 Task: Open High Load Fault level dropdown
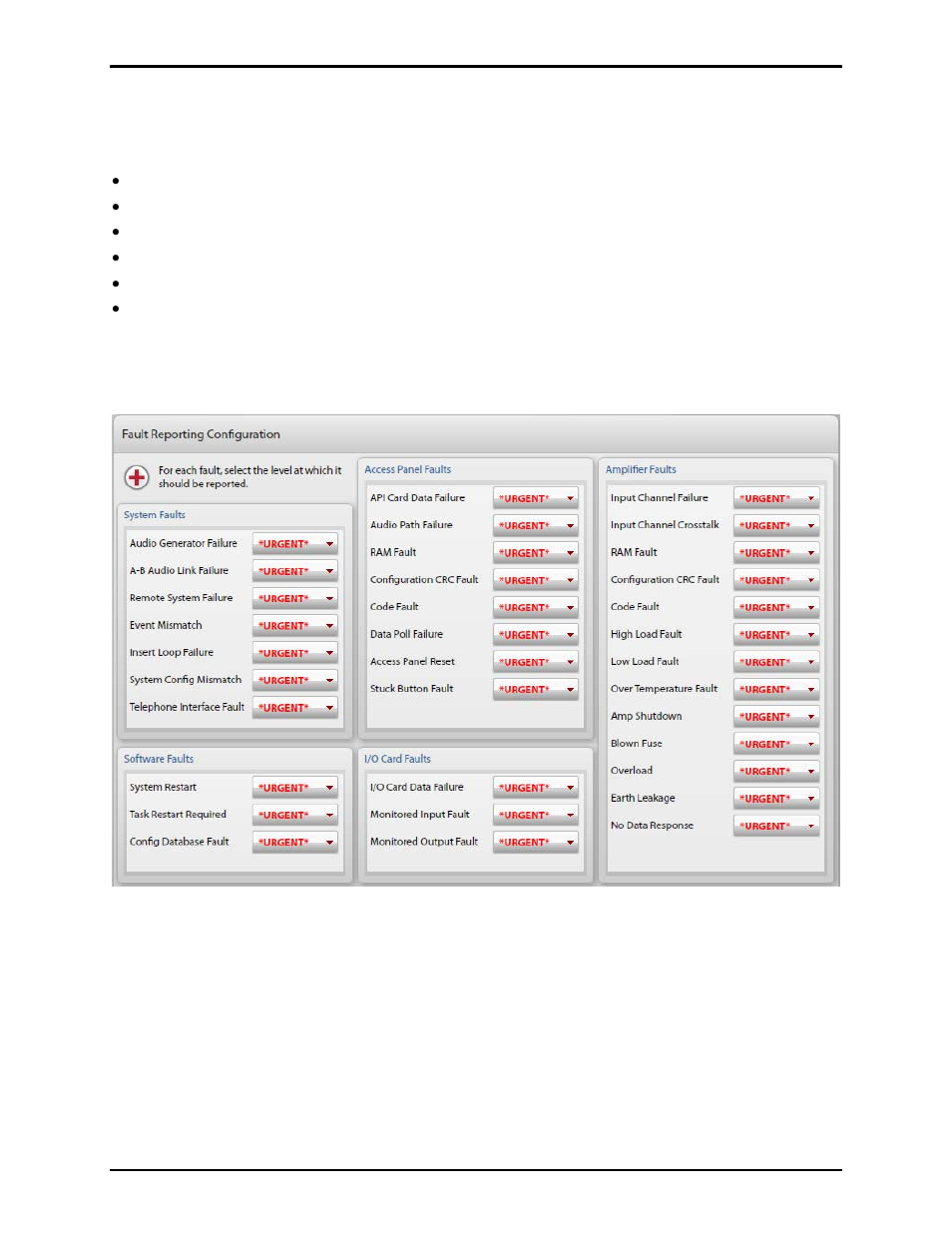[x=776, y=634]
